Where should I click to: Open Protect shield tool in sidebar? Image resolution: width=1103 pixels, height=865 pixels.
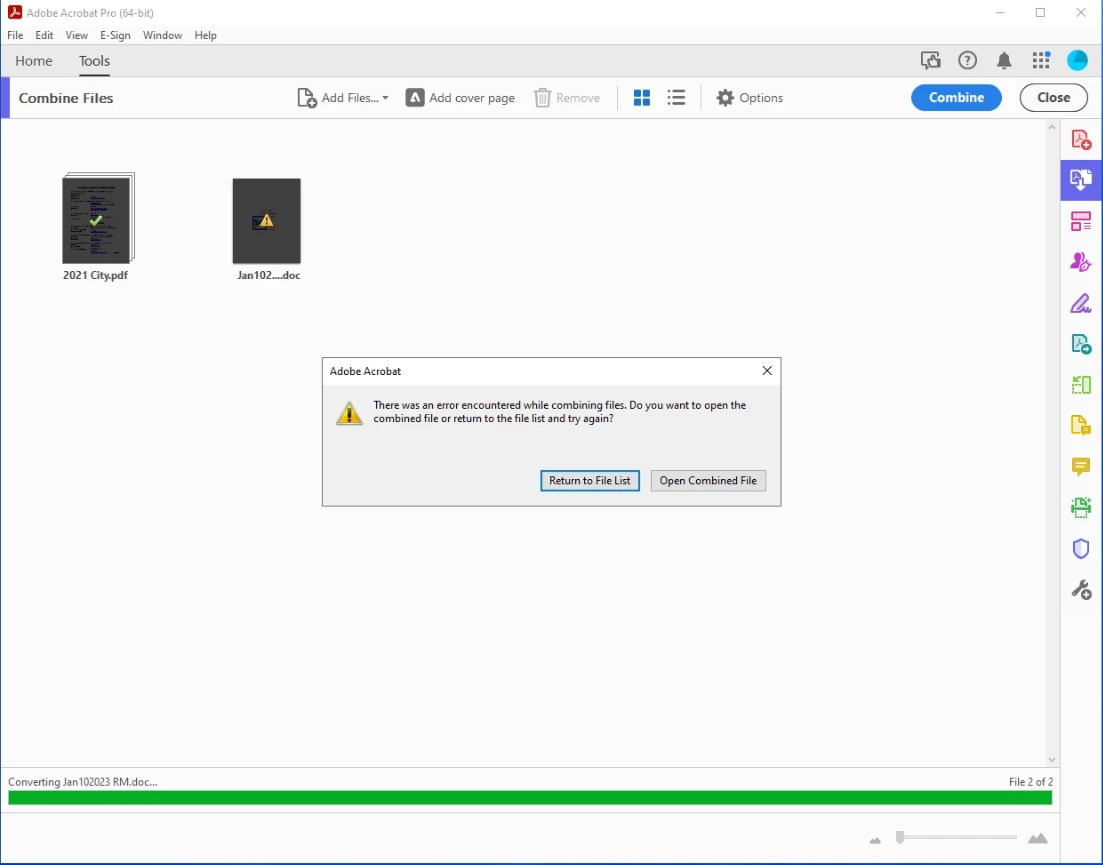[1081, 549]
